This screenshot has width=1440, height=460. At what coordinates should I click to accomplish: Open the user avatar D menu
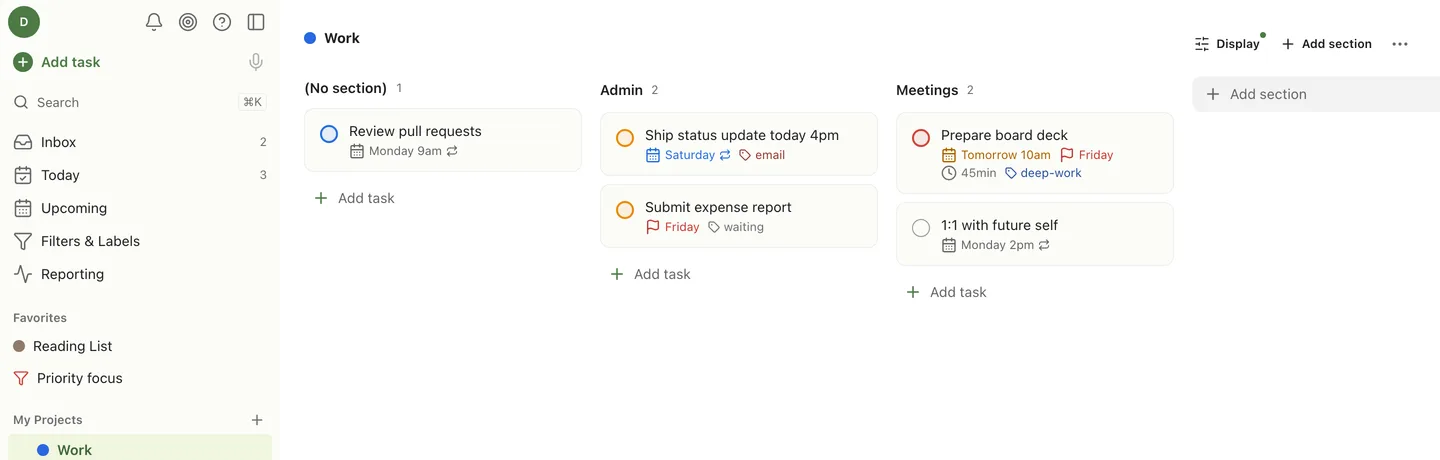click(24, 21)
